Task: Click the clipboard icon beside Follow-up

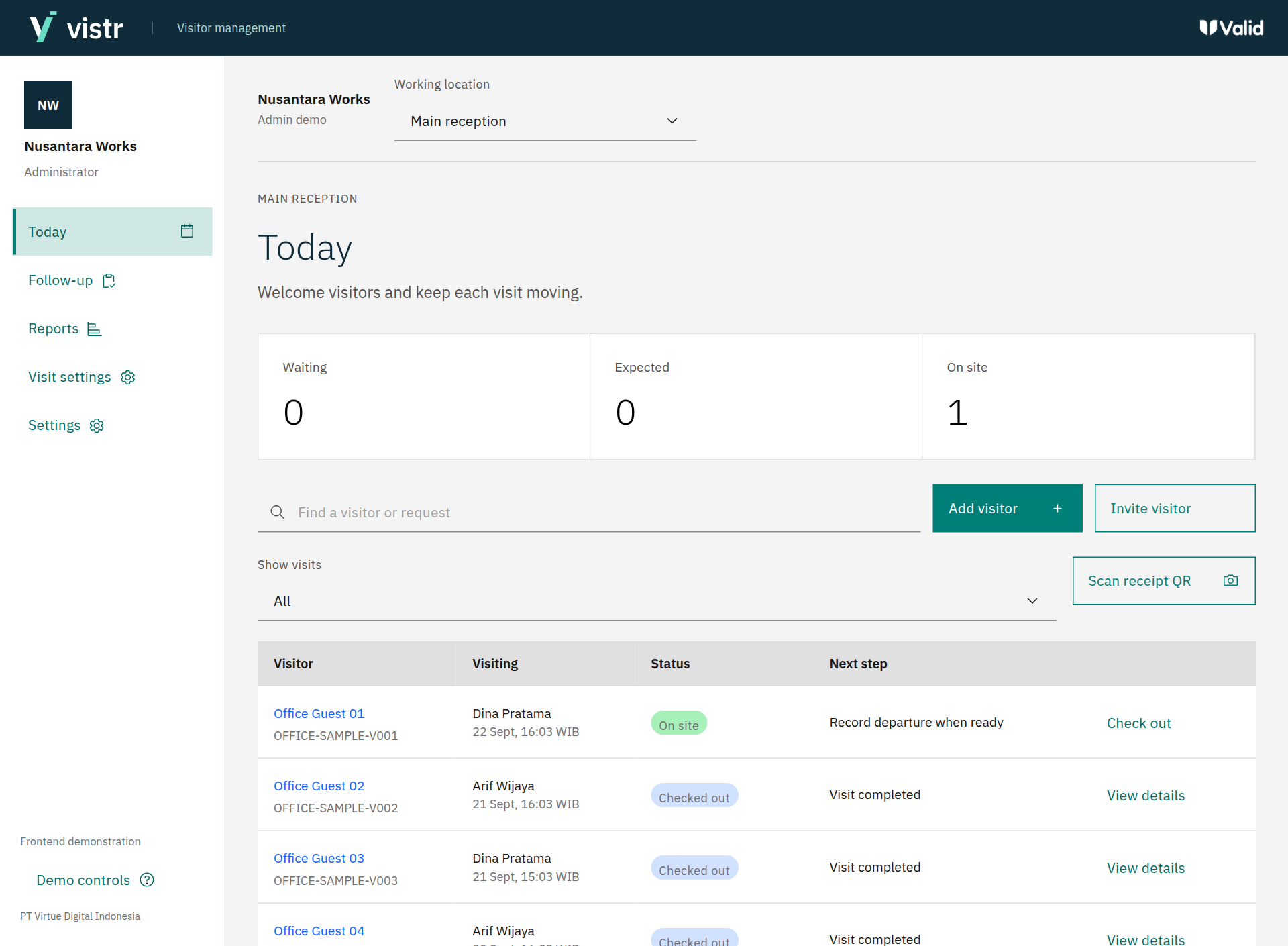Action: [x=109, y=280]
